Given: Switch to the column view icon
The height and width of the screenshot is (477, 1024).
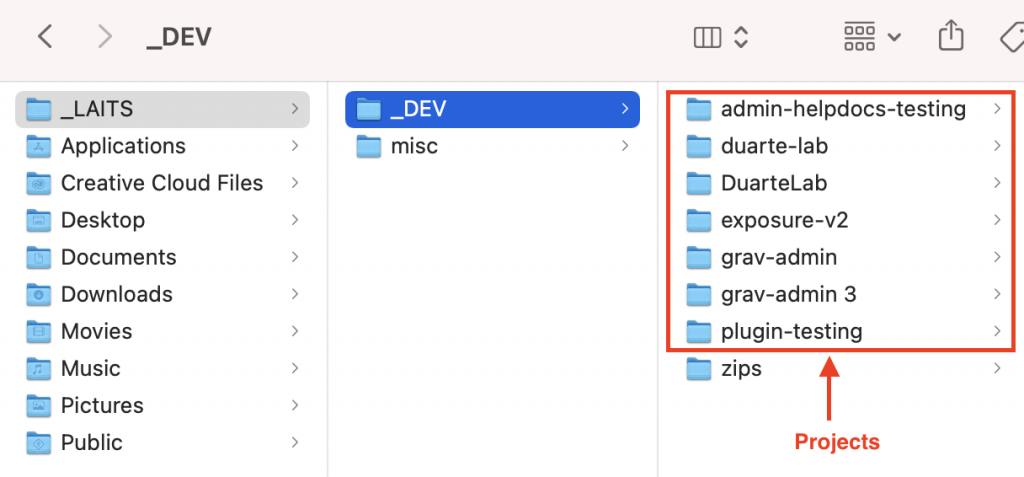Looking at the screenshot, I should (x=707, y=37).
